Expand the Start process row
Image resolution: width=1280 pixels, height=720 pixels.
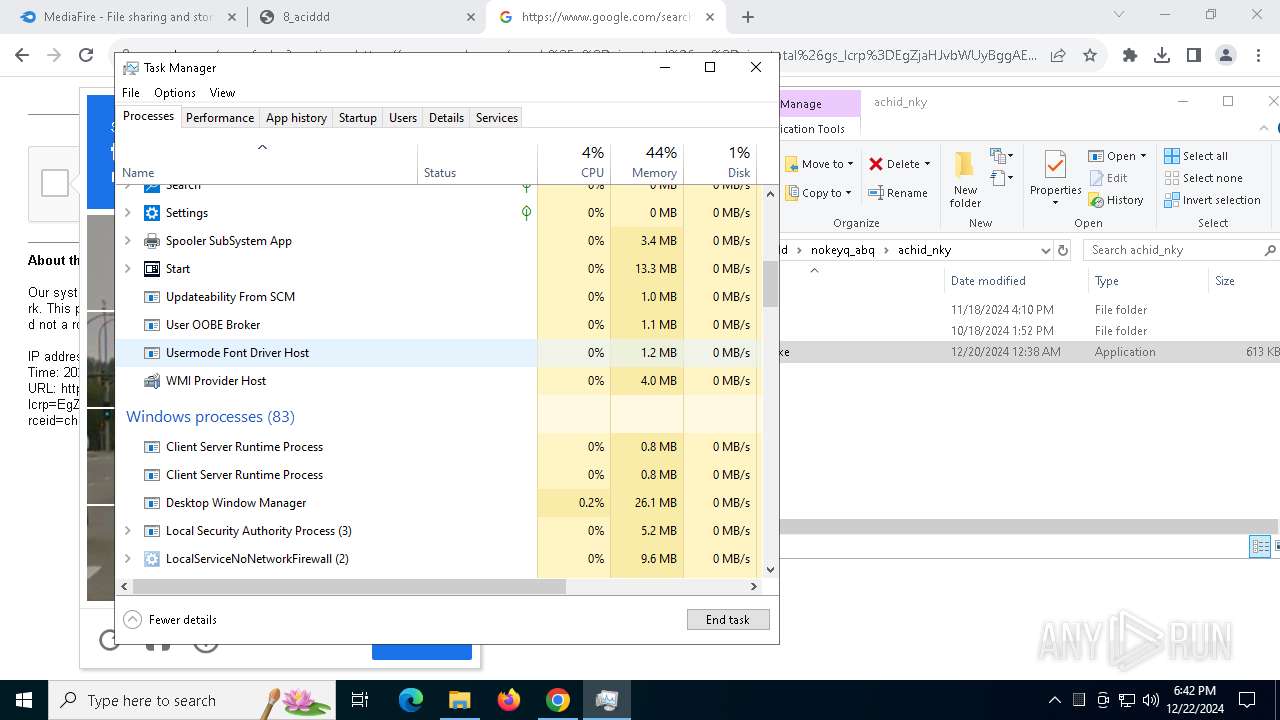[x=127, y=269]
